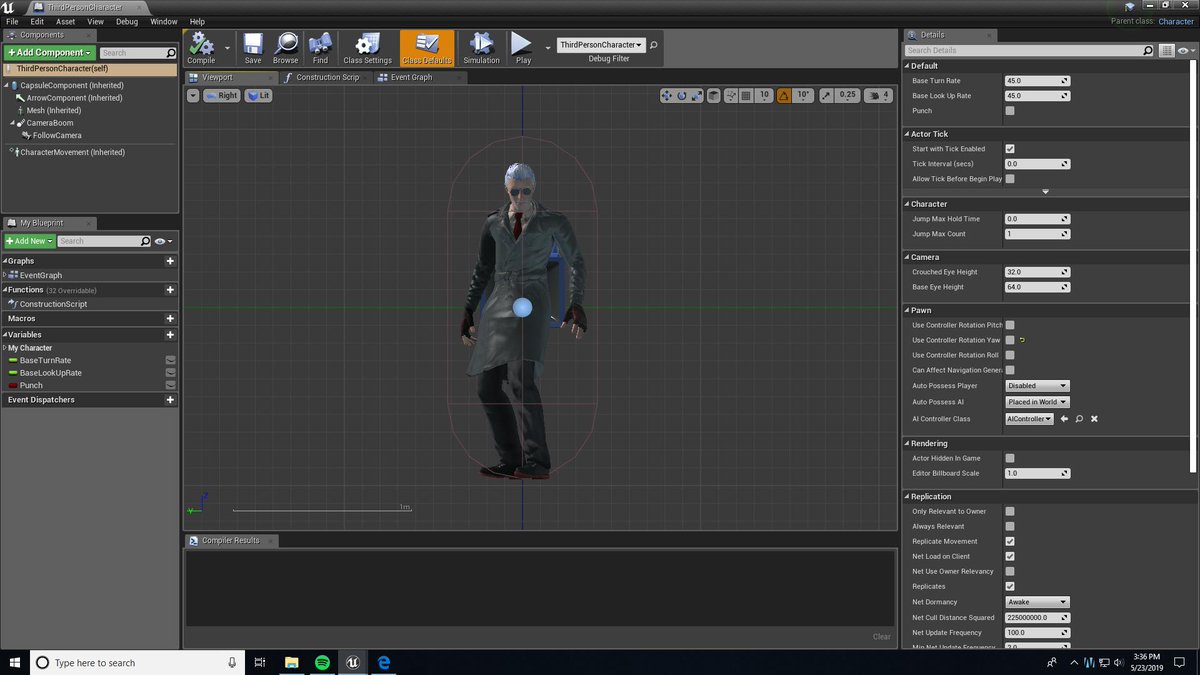The height and width of the screenshot is (675, 1200).
Task: Toggle rotation snap angle icon
Action: coord(785,96)
